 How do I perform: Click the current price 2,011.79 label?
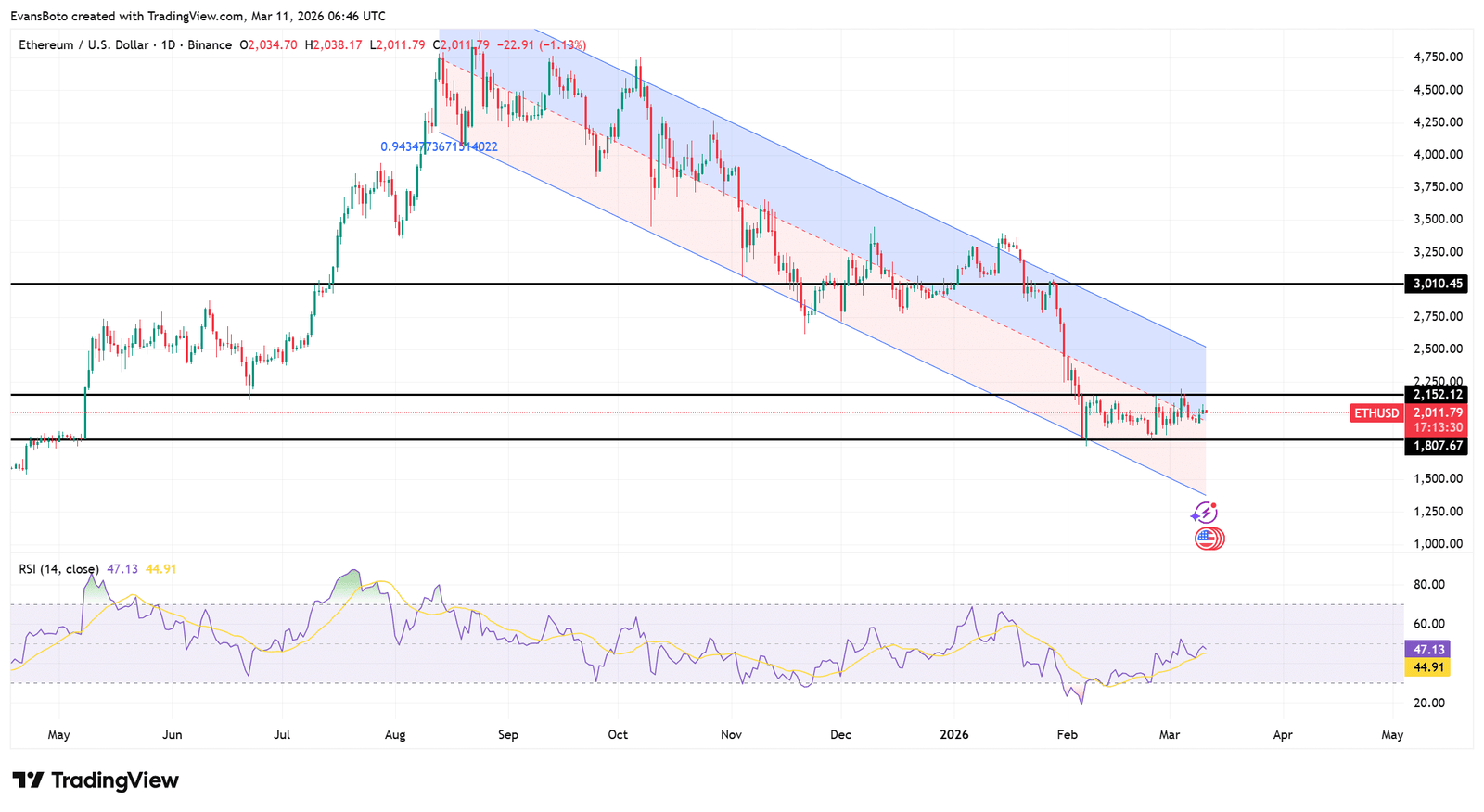[x=1437, y=412]
